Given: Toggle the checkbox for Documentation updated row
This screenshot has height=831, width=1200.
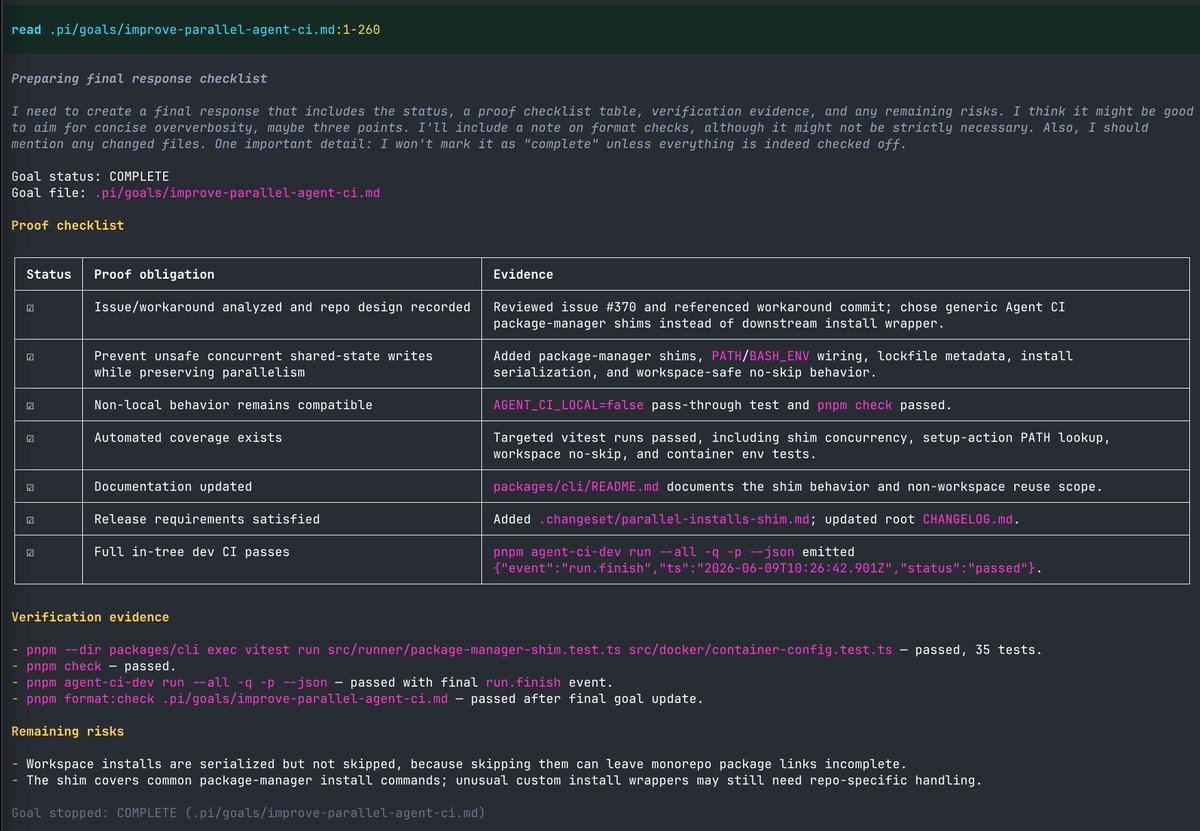Looking at the screenshot, I should (x=31, y=486).
